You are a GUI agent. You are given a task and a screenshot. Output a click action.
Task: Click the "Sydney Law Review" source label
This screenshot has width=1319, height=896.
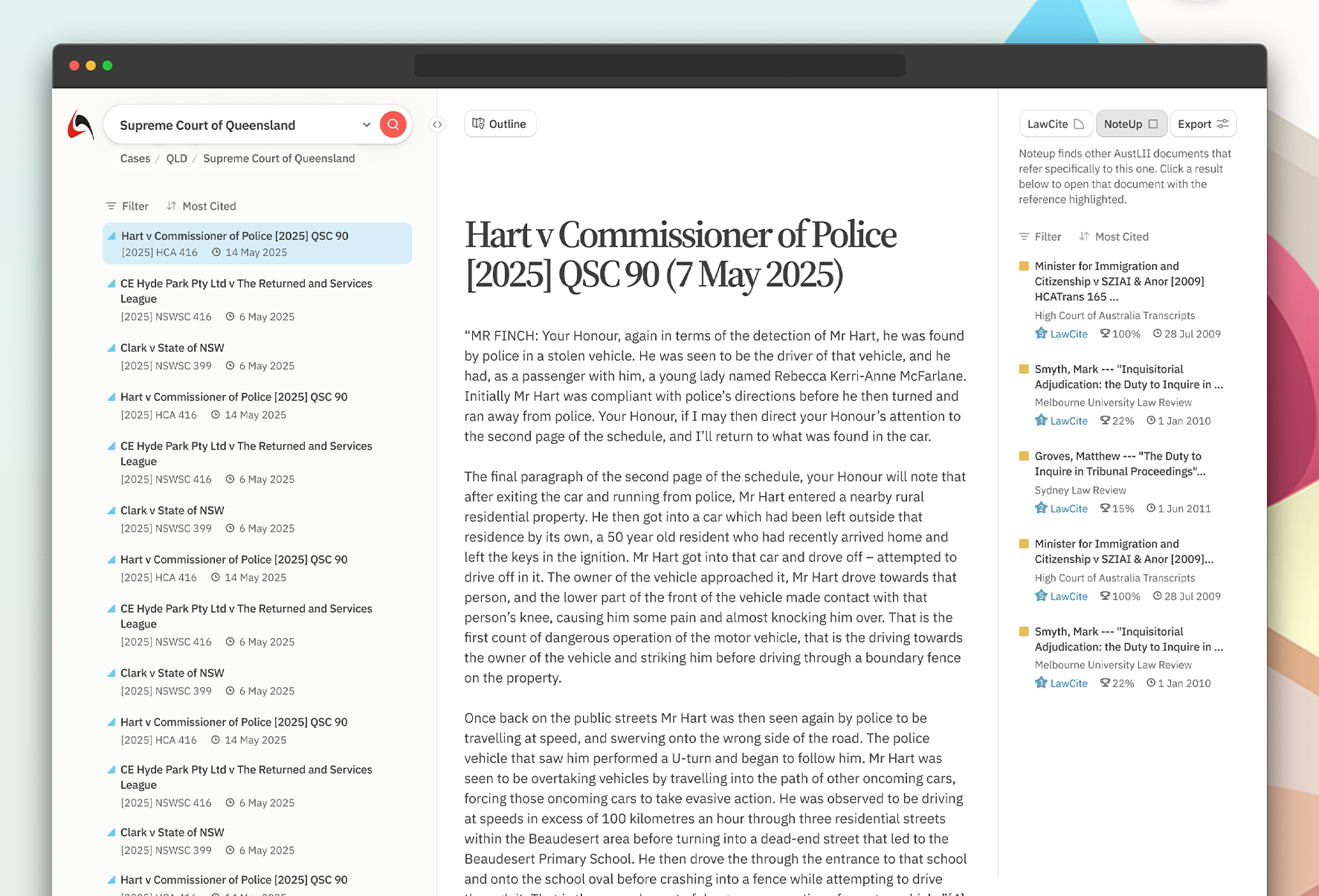(x=1080, y=490)
